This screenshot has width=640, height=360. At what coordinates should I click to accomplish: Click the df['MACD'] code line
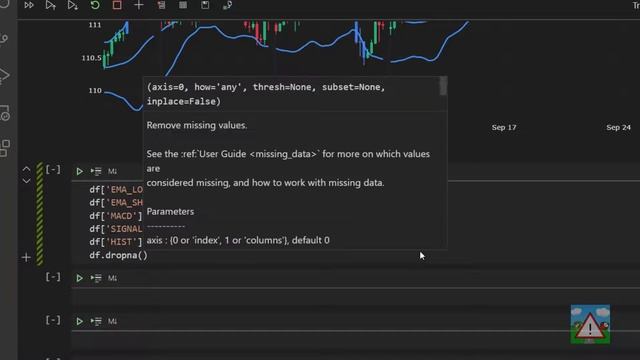tap(116, 216)
